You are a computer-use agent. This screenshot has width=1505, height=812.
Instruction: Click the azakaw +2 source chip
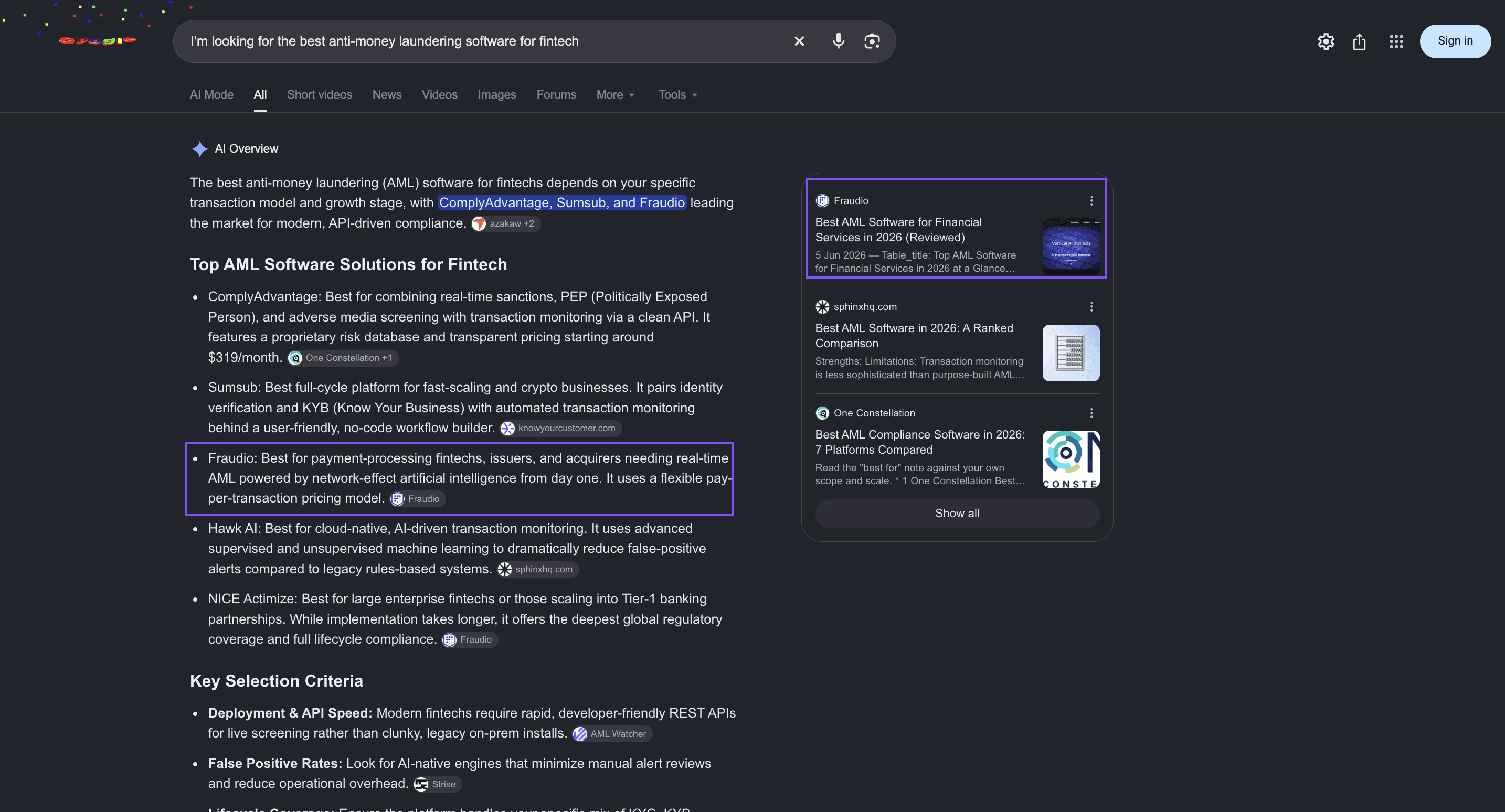(505, 224)
